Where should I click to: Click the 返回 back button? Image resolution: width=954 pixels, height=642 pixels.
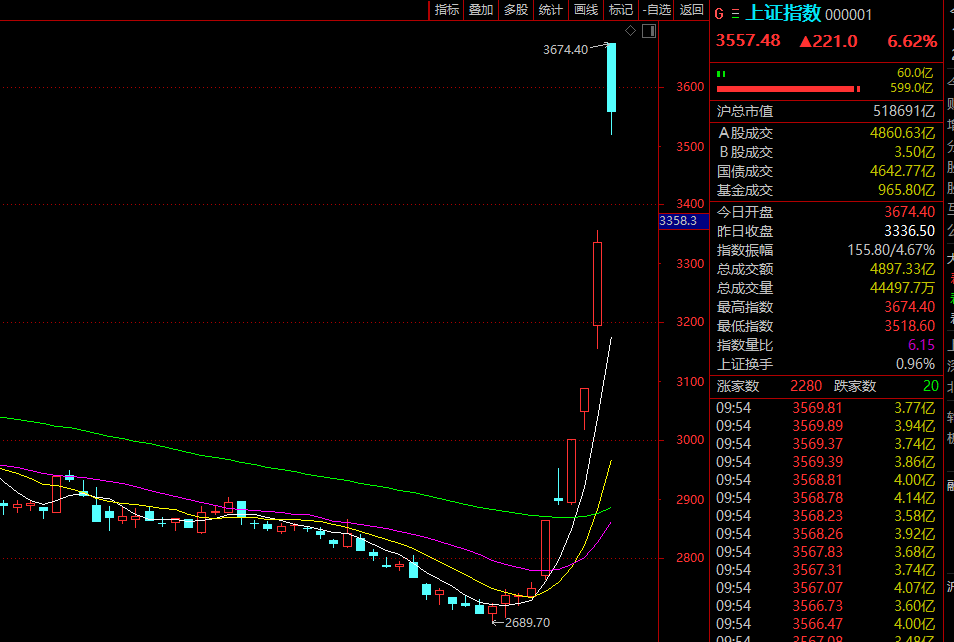[691, 10]
